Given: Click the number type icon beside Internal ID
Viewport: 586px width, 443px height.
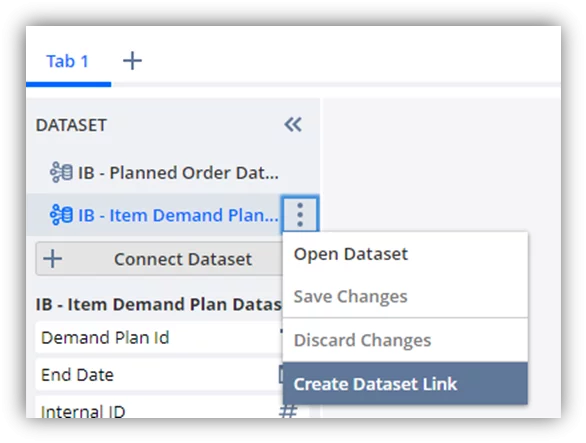Looking at the screenshot, I should (x=288, y=411).
